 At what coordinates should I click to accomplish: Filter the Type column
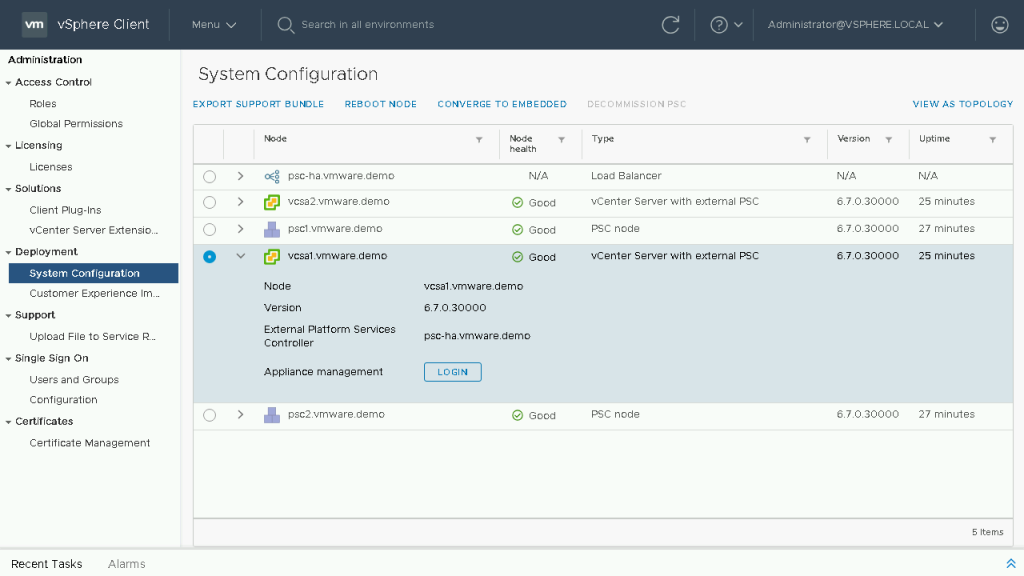coord(807,140)
